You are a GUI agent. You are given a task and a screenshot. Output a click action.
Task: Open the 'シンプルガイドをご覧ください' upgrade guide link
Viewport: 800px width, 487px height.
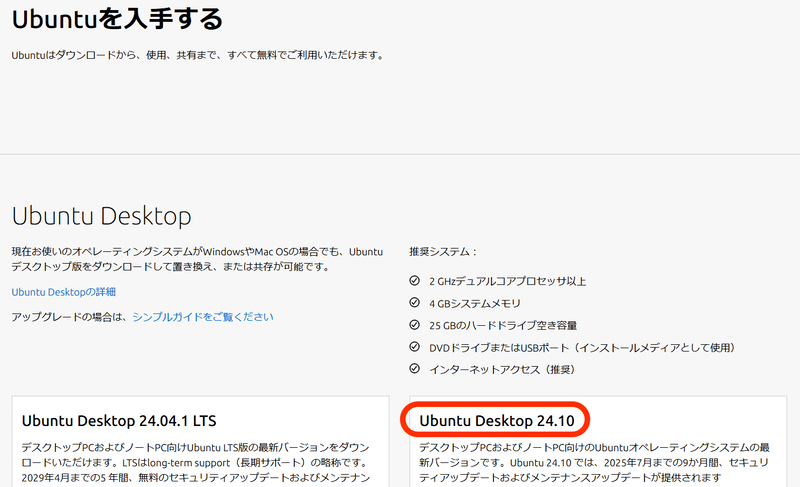203,317
